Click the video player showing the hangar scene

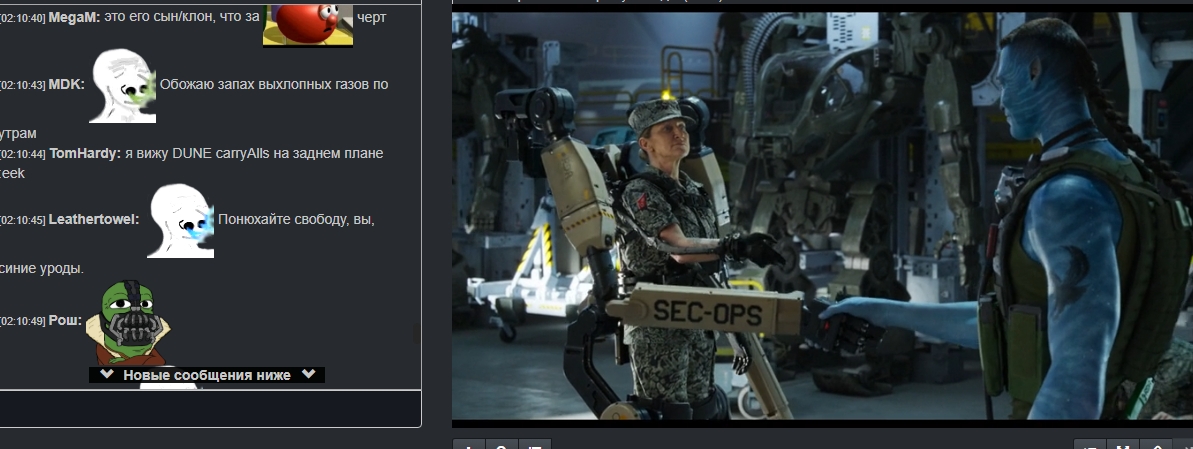[822, 215]
